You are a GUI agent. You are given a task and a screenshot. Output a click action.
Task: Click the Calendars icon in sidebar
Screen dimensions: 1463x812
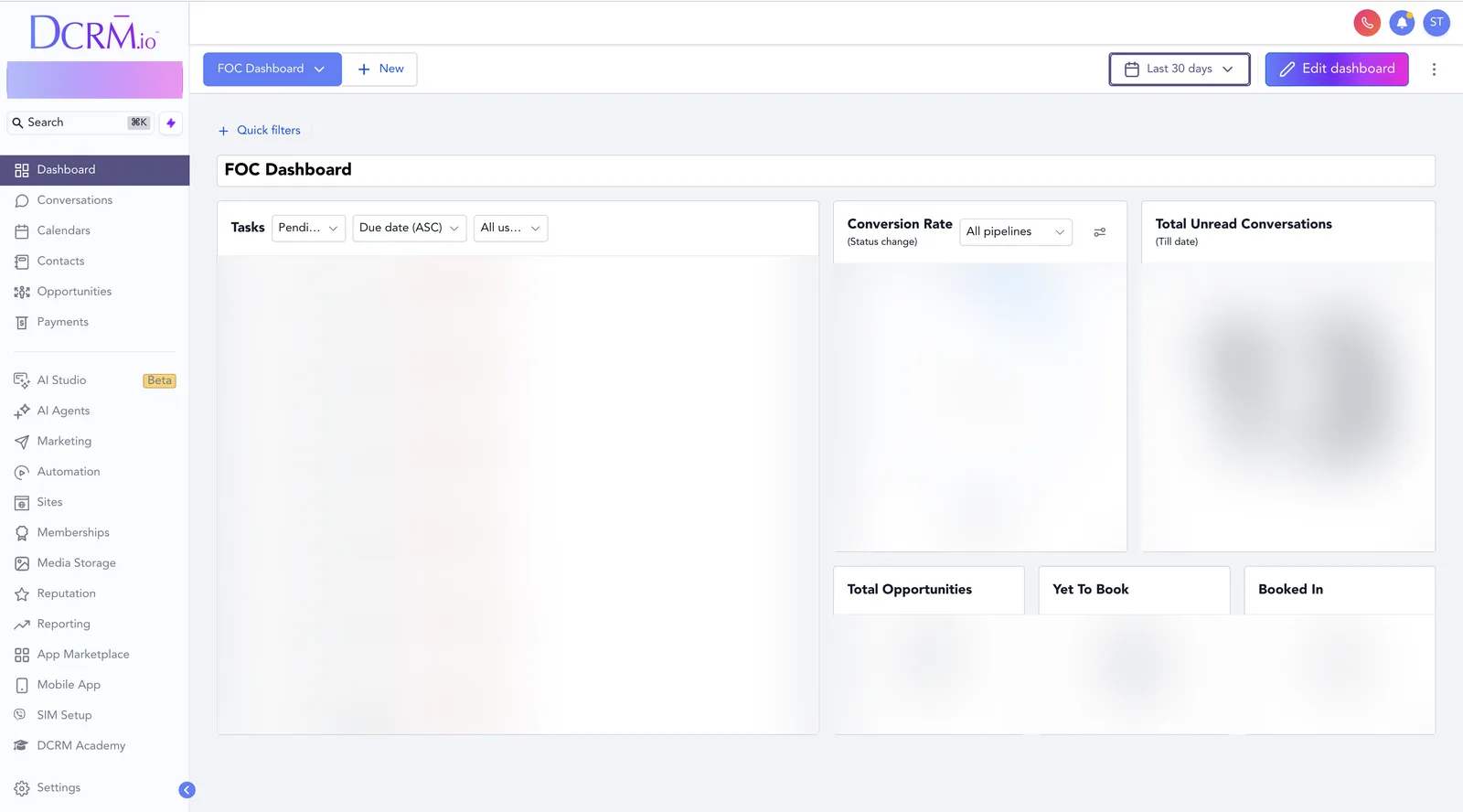pos(22,231)
